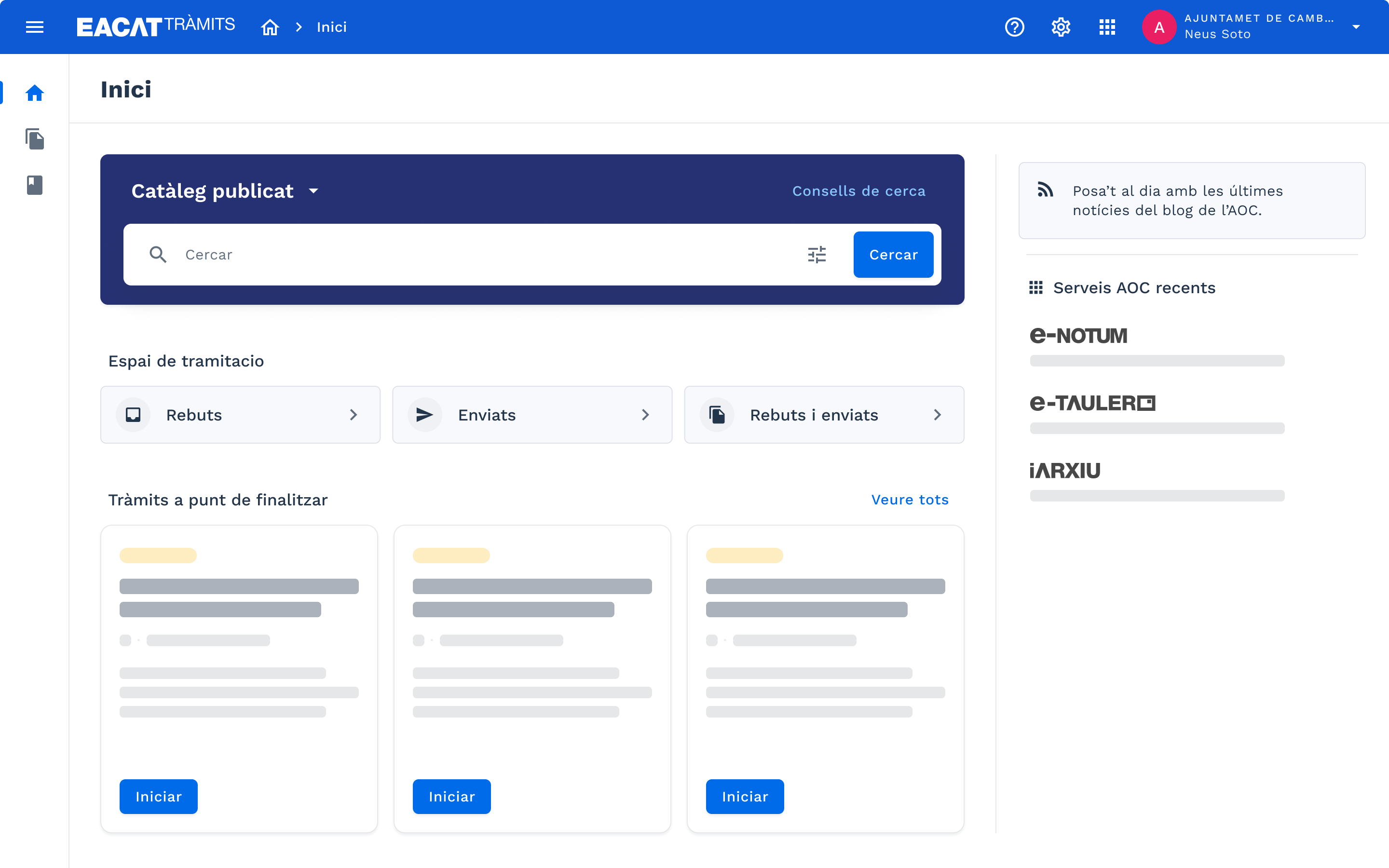Click the blue Cercar button
The width and height of the screenshot is (1389, 868).
893,254
